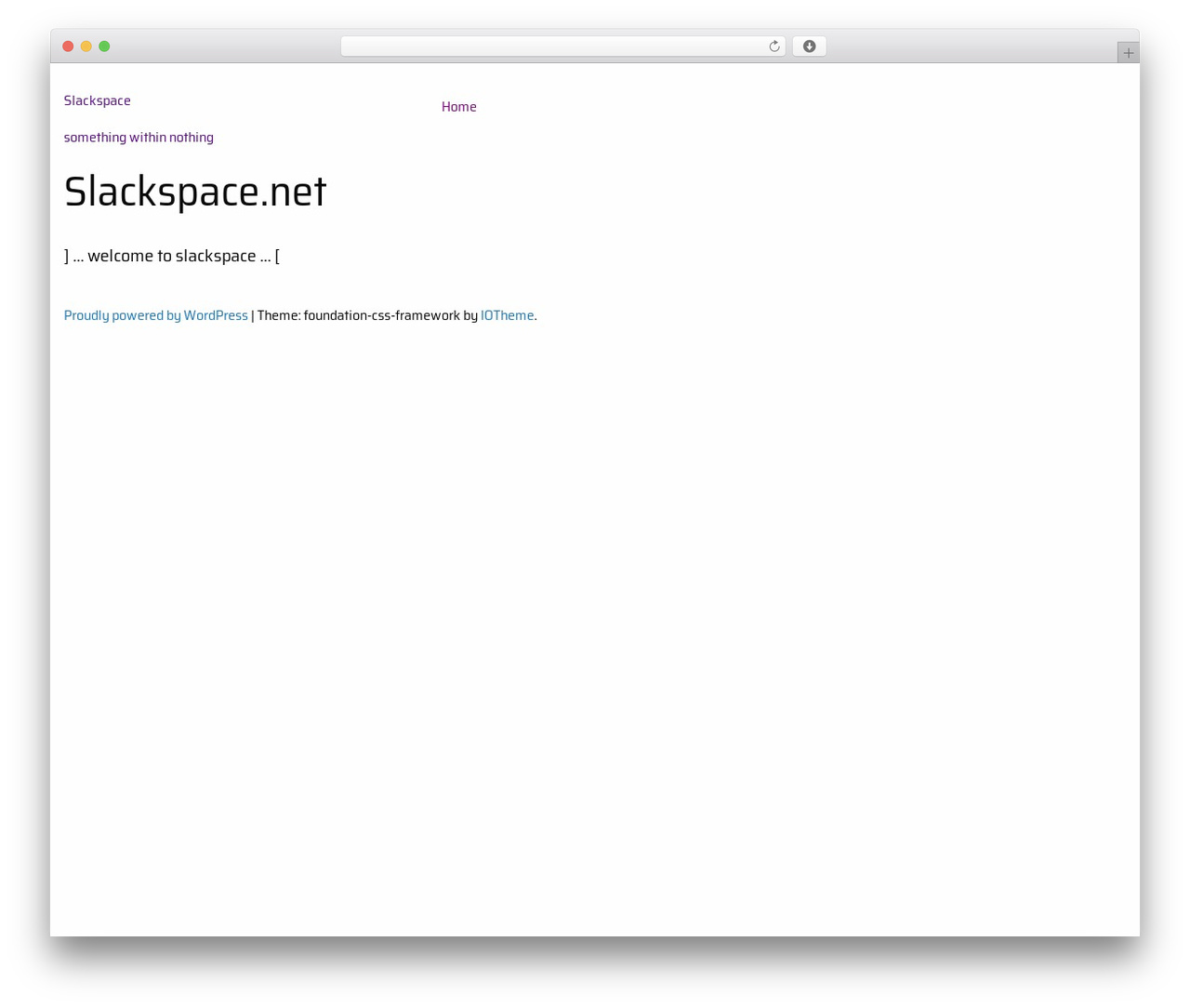The height and width of the screenshot is (1008, 1190).
Task: Visit the Slackspace site title link
Action: tap(98, 100)
